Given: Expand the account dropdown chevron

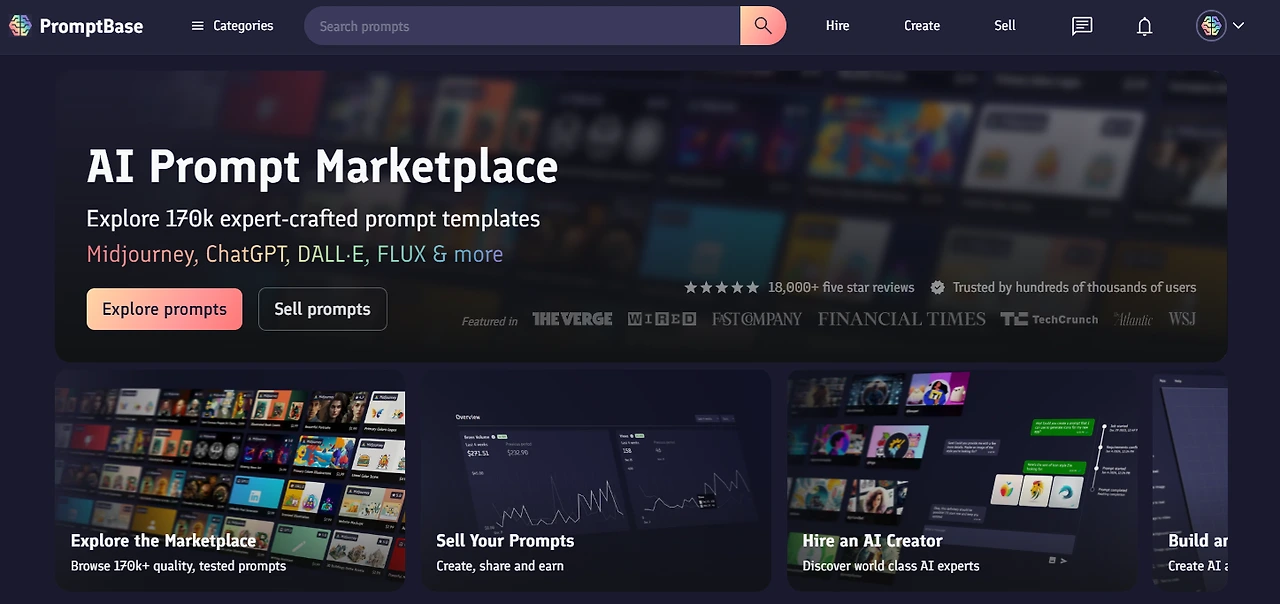Looking at the screenshot, I should (x=1239, y=26).
